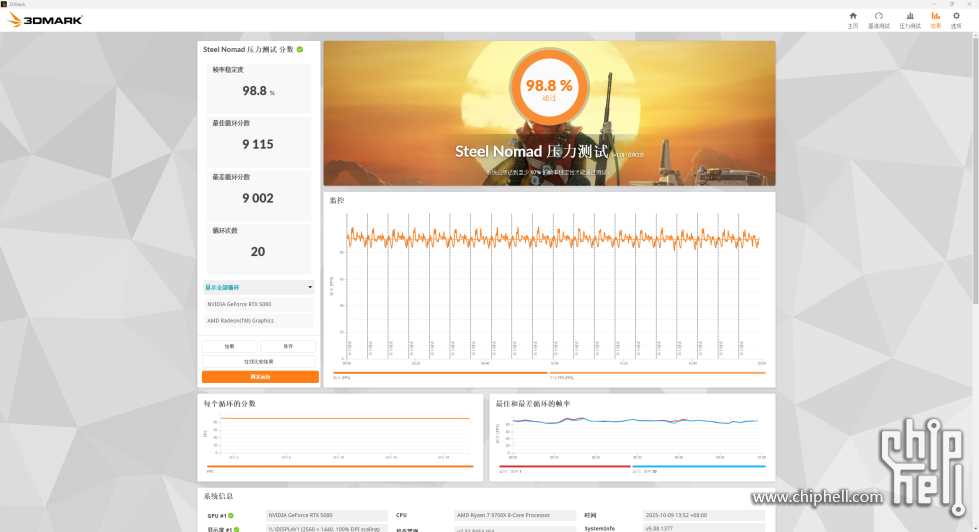Click the 3DMark logo in header

(46, 19)
